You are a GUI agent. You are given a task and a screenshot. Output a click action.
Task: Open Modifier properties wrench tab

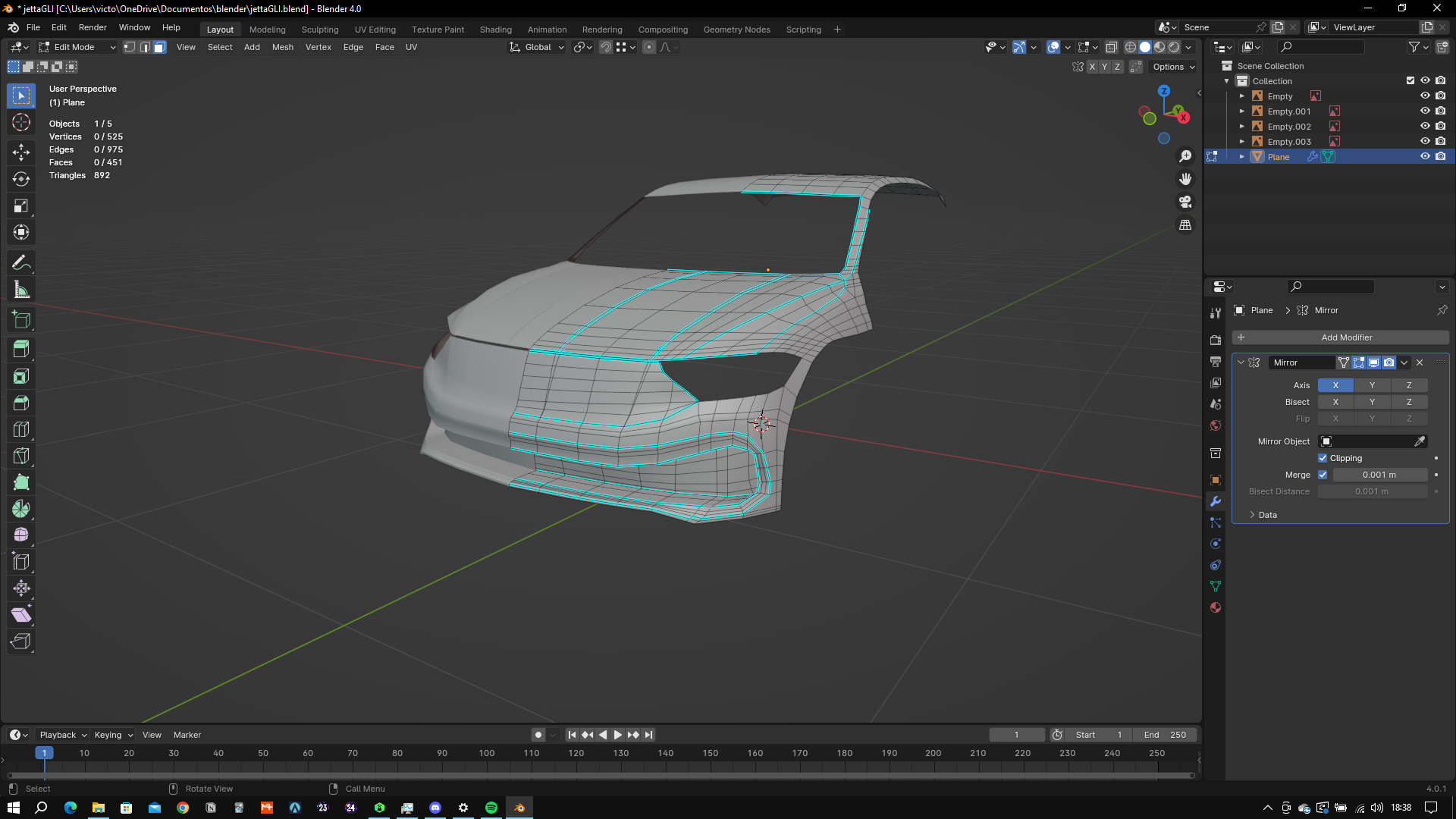tap(1216, 501)
